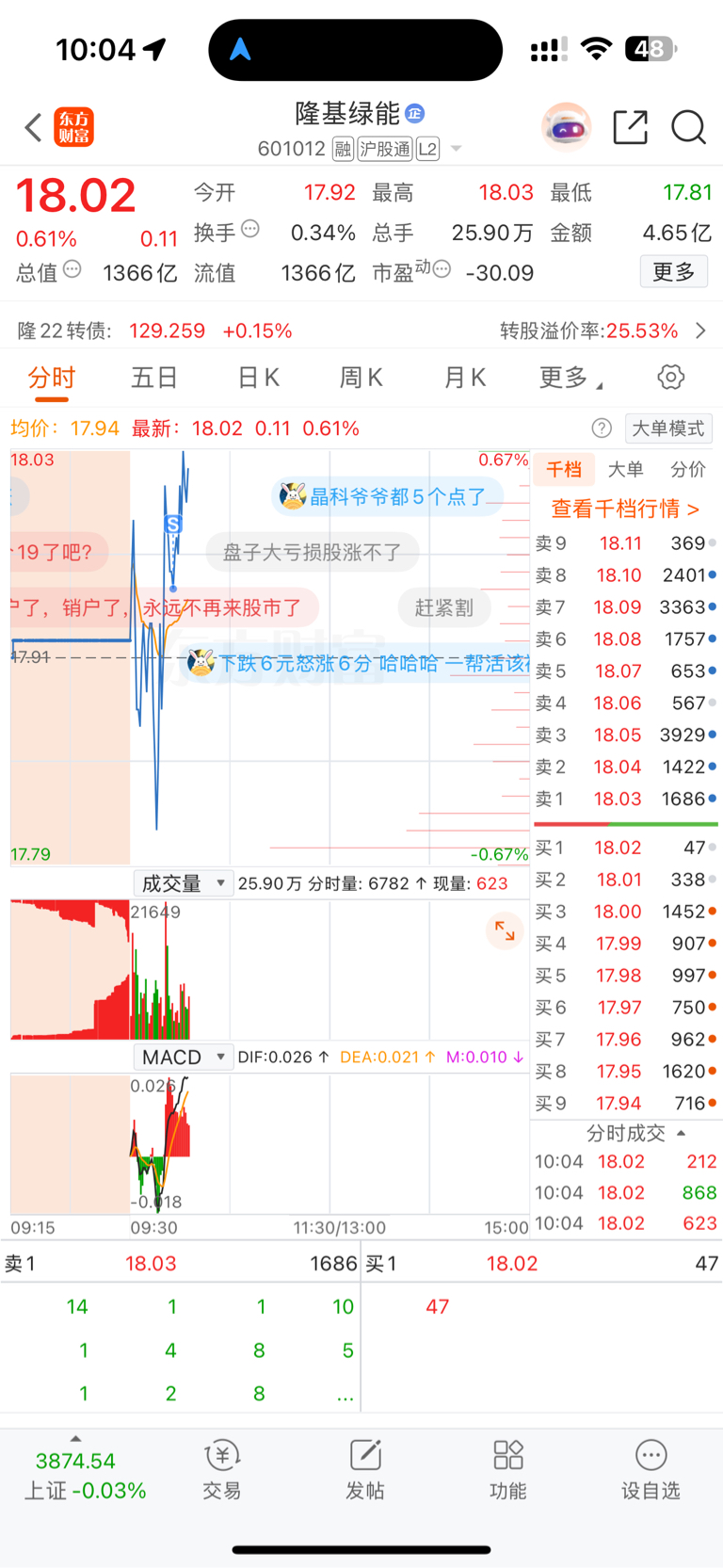
Task: Tap info icon beside 换手
Action: [x=250, y=228]
